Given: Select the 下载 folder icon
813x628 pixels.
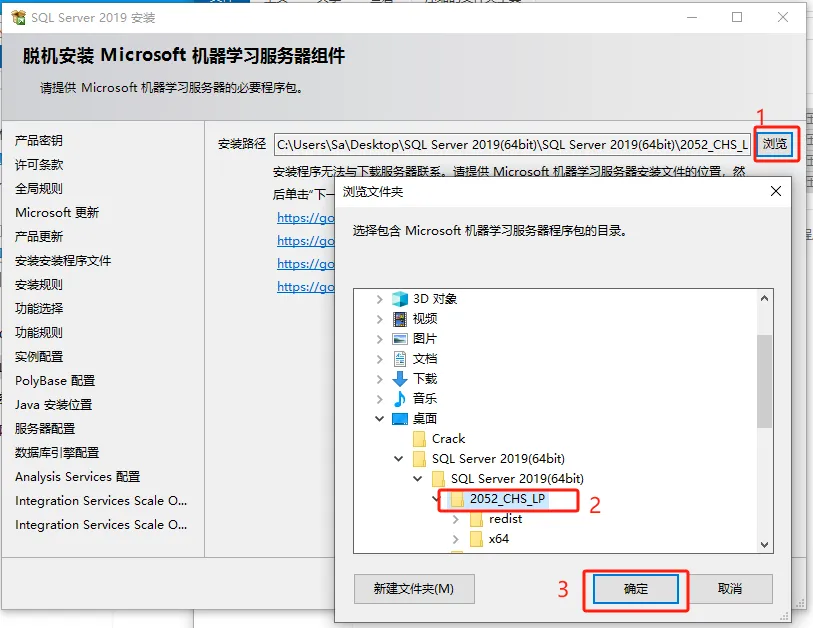Looking at the screenshot, I should point(400,379).
